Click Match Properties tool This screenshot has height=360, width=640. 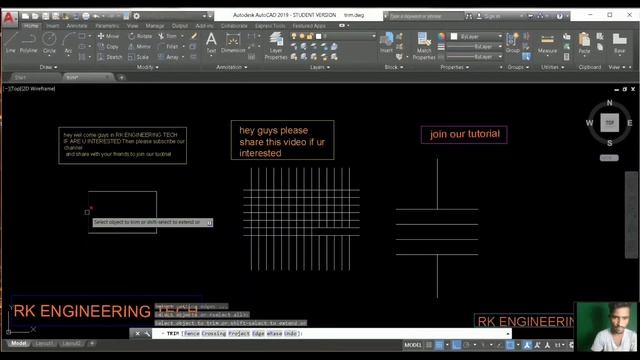coord(424,46)
